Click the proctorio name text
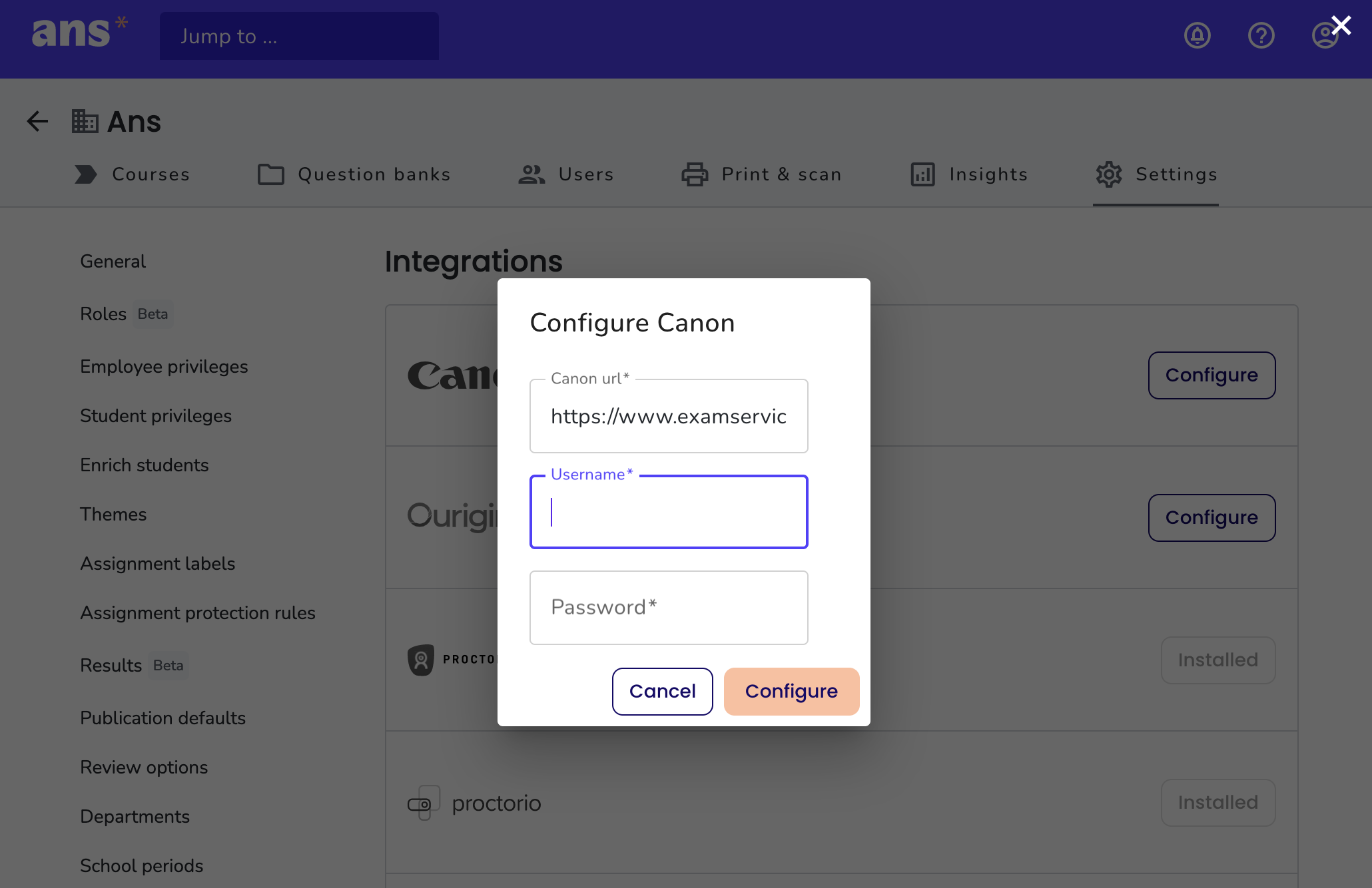 pyautogui.click(x=496, y=803)
